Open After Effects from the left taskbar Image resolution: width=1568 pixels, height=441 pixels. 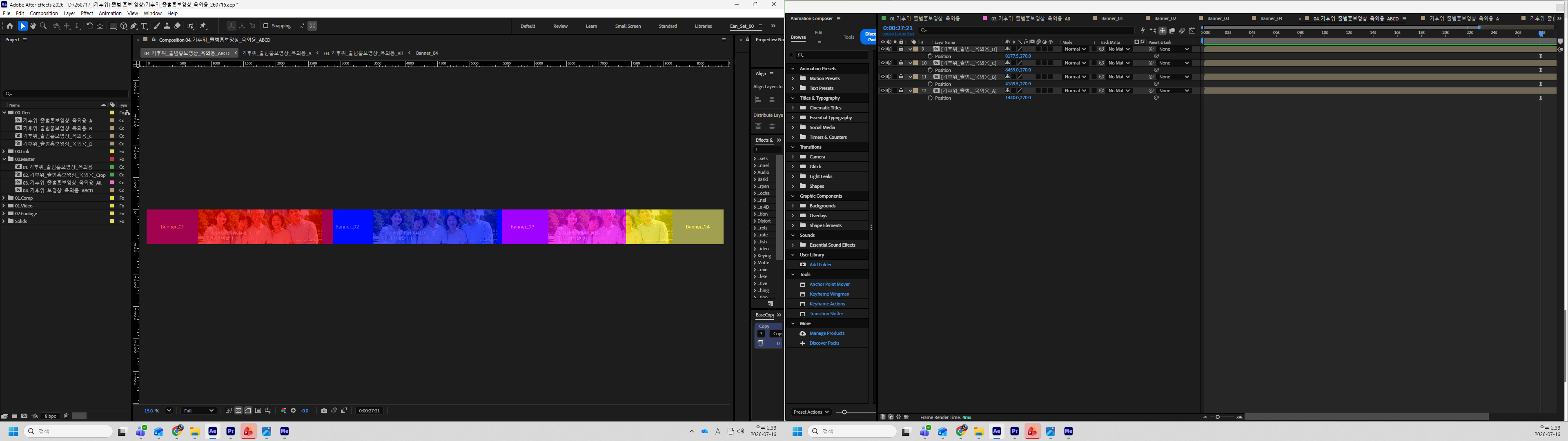212,431
